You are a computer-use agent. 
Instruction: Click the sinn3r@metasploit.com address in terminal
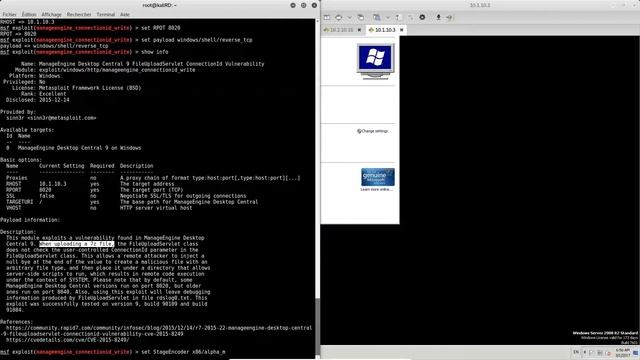pos(62,118)
